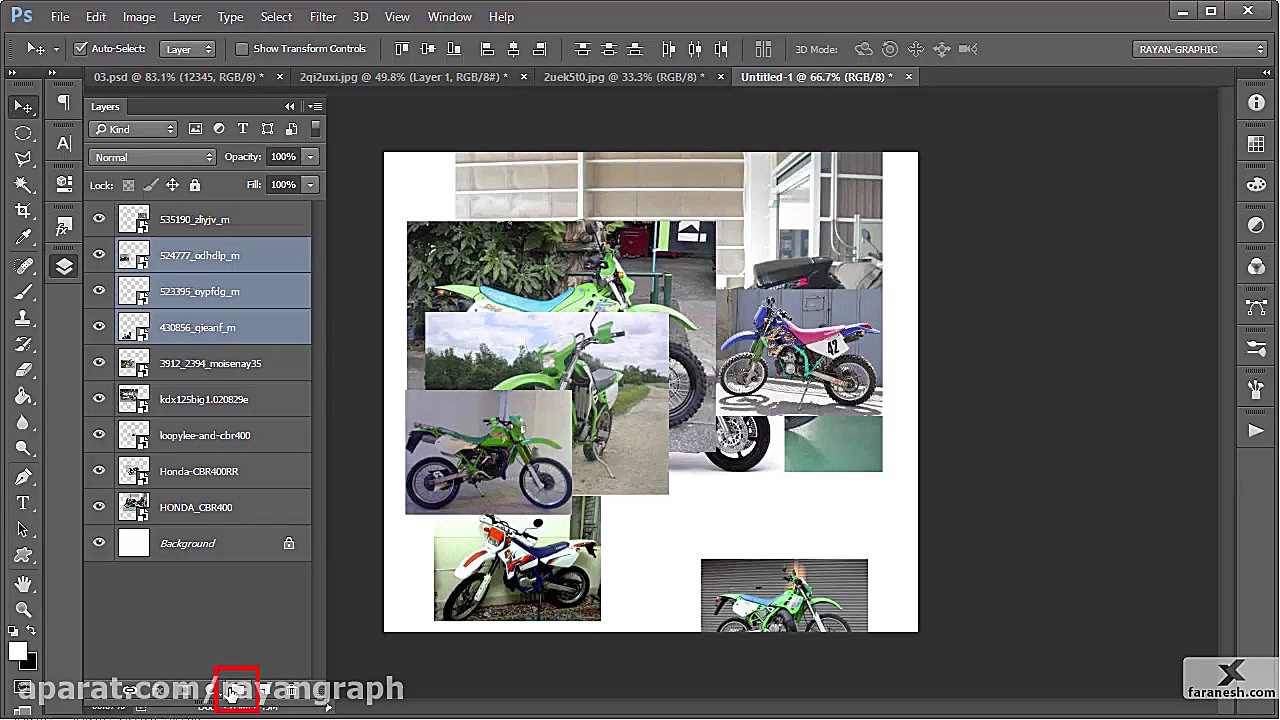Image resolution: width=1280 pixels, height=720 pixels.
Task: Select the Eyedropper tool
Action: coord(23,237)
